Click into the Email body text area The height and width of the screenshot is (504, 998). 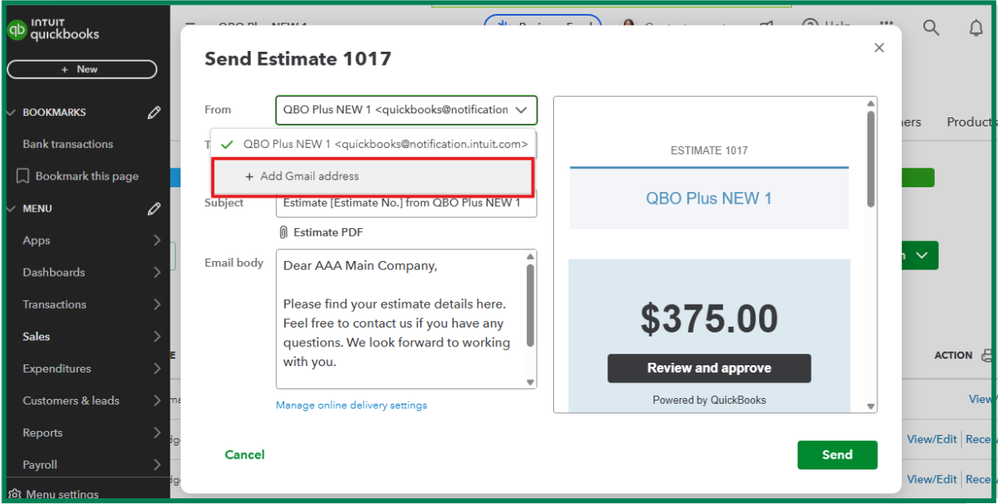click(400, 318)
